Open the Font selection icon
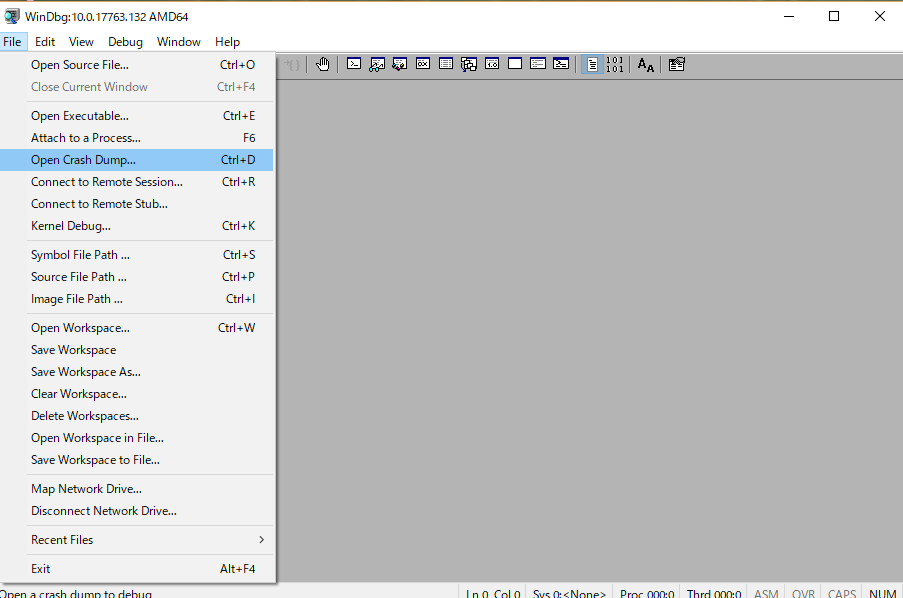Screen dimensions: 903x598 coord(646,65)
